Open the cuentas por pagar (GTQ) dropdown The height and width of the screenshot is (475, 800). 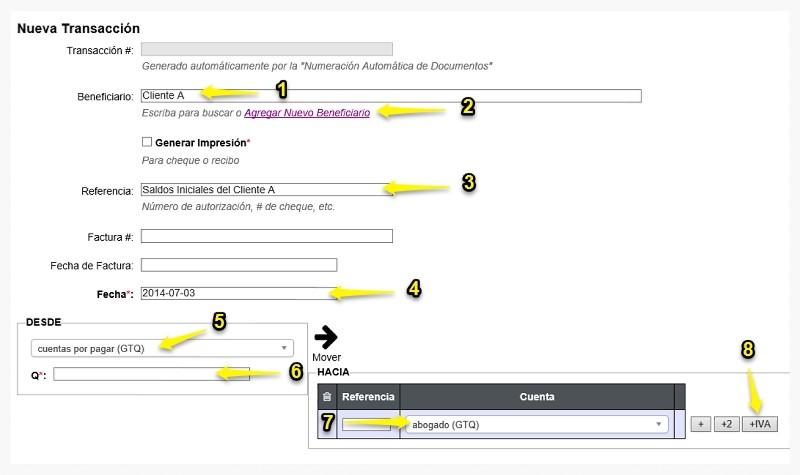[x=162, y=348]
